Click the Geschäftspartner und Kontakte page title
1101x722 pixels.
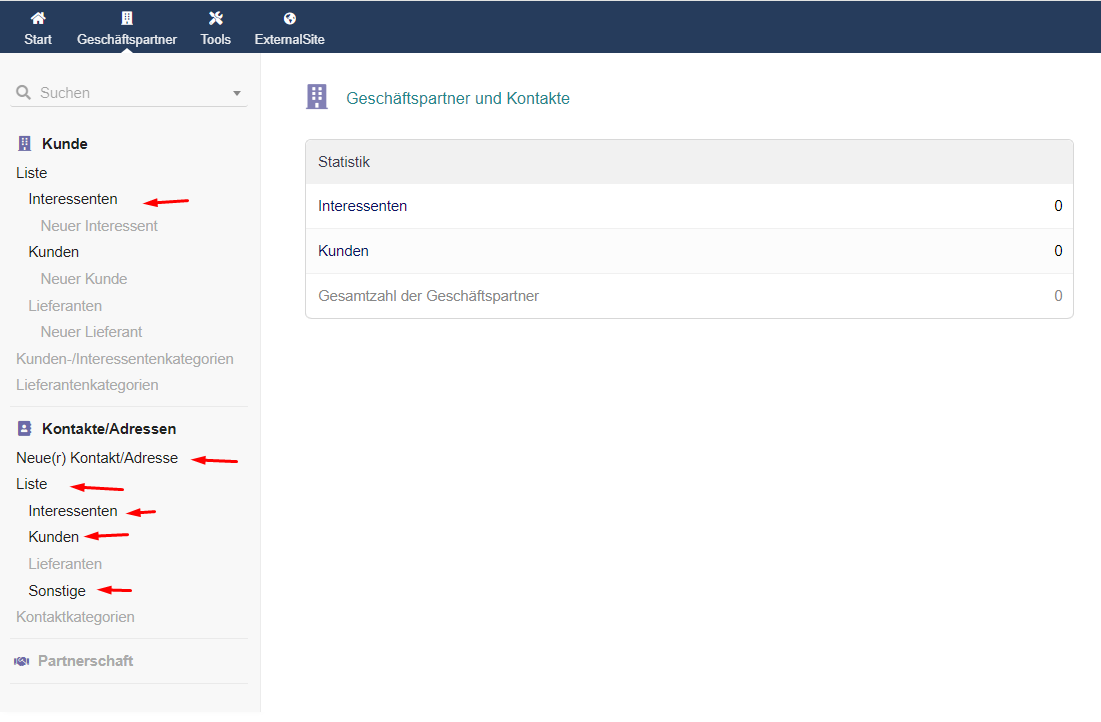pos(458,98)
